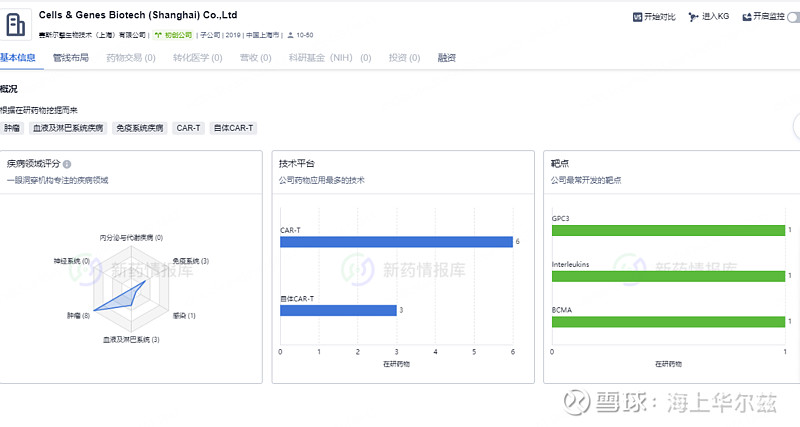Click the 进入KG graph icon
The image size is (800, 427).
pos(693,17)
